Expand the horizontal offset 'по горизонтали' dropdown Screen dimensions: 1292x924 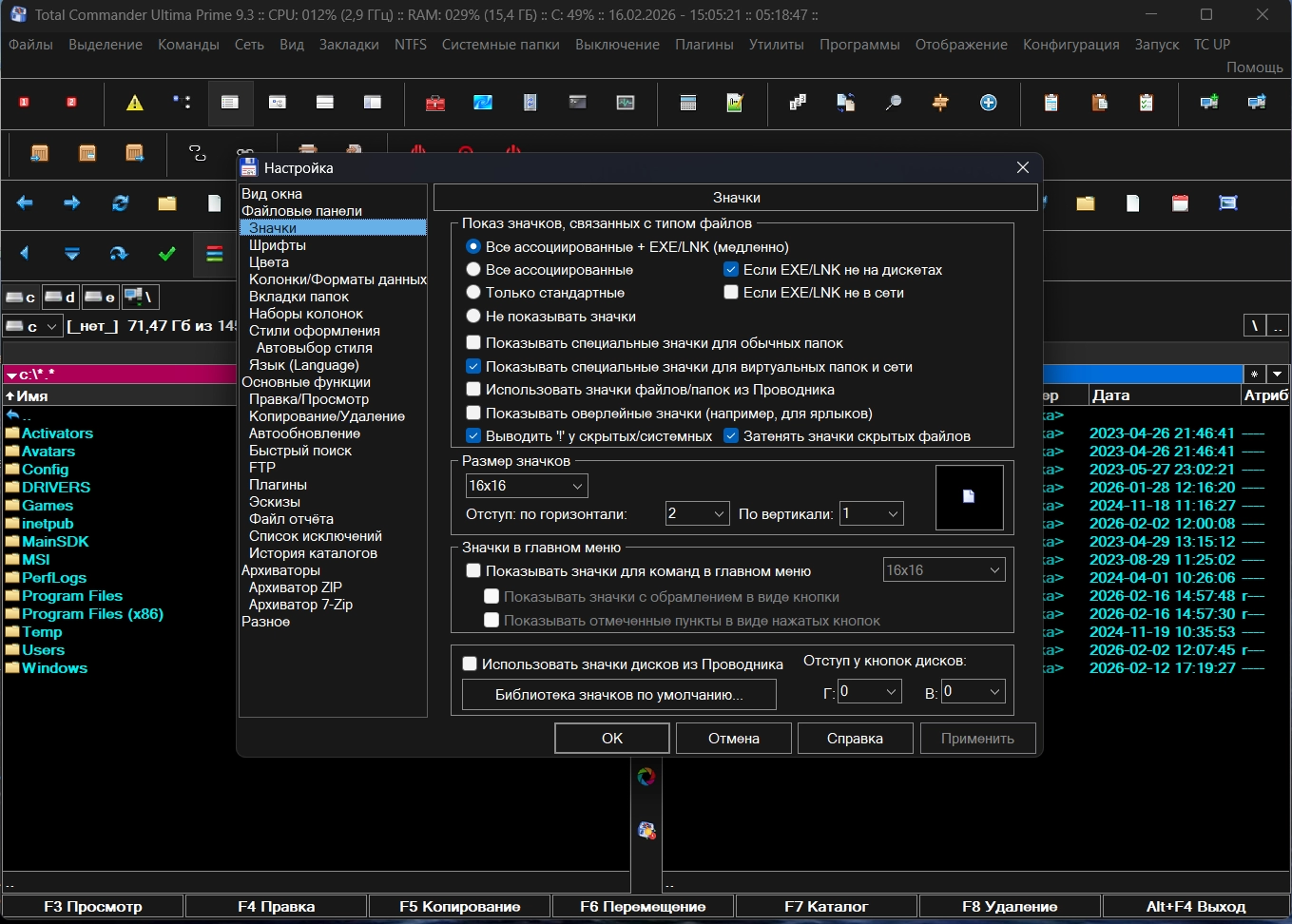point(698,514)
